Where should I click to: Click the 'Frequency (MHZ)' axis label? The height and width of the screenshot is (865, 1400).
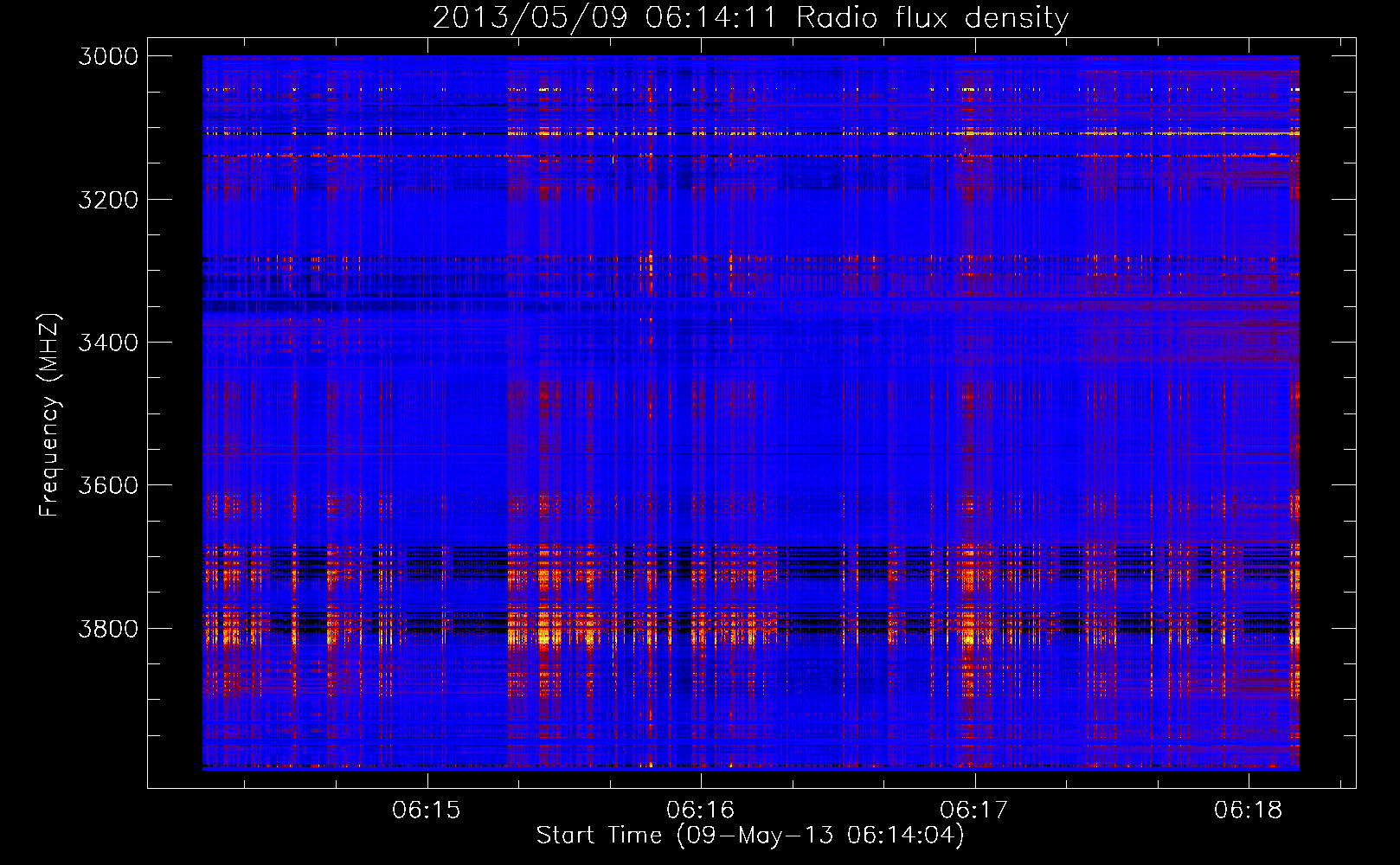click(49, 415)
